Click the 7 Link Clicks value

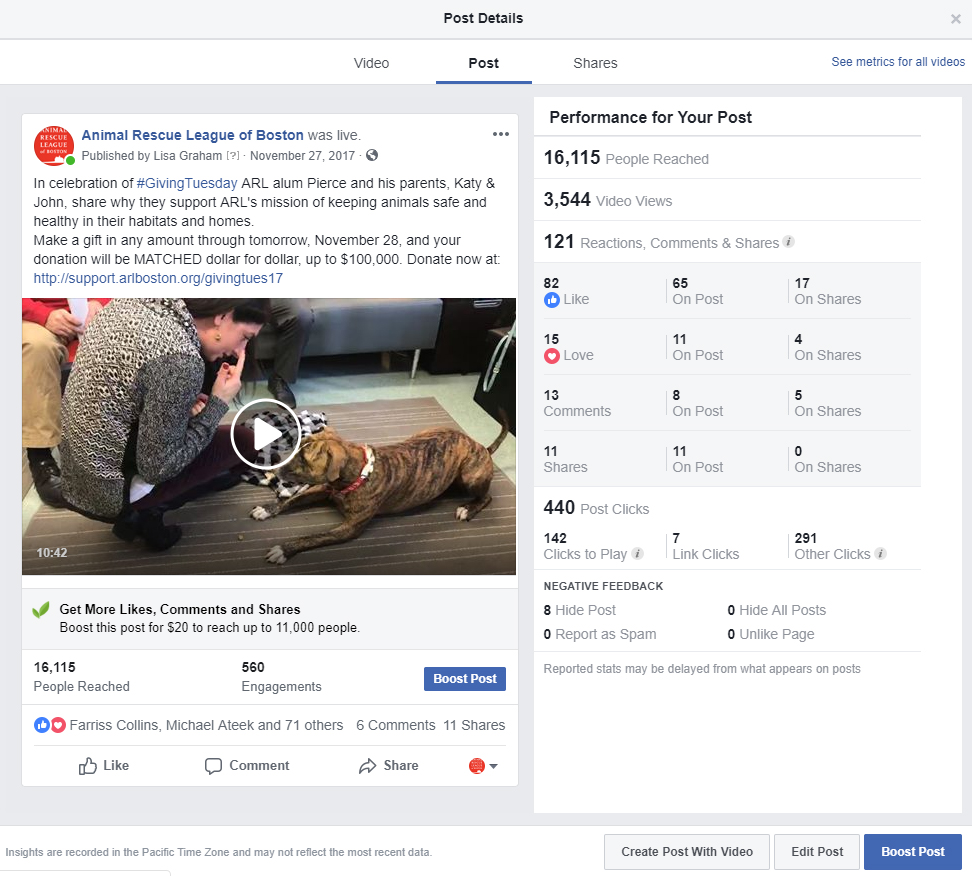point(706,546)
